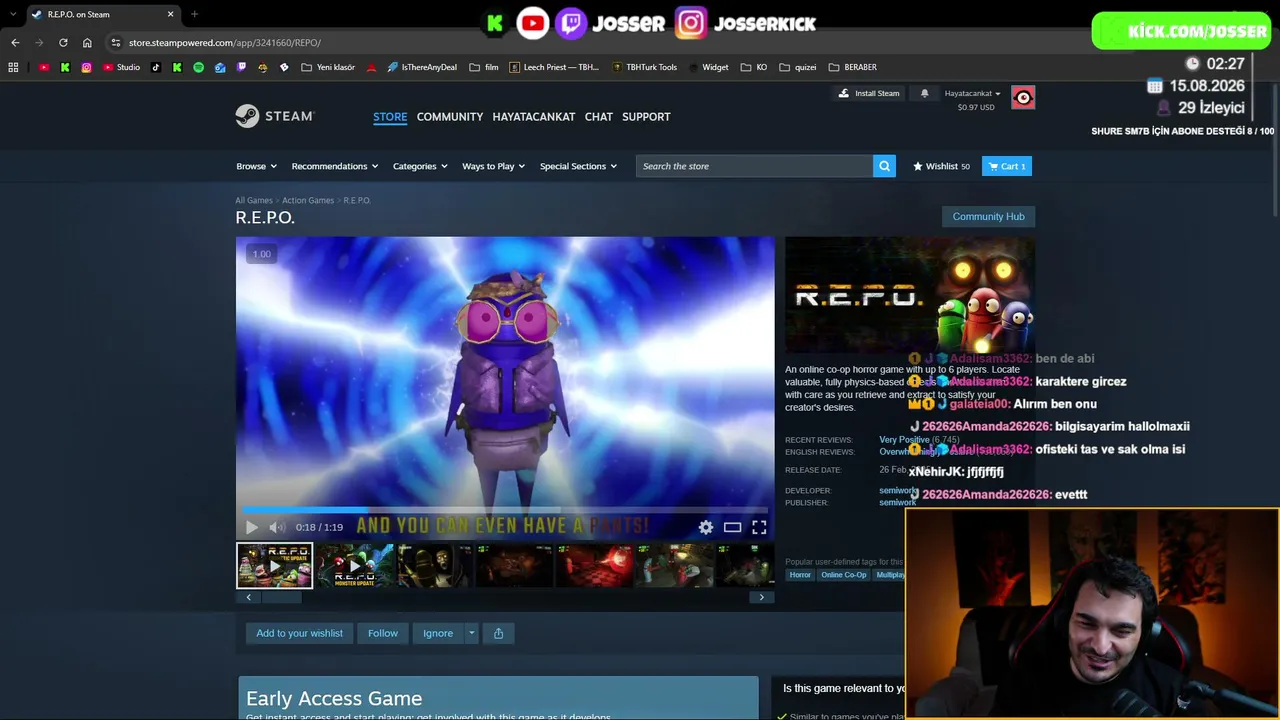
Task: Open the COMMUNITY menu
Action: [x=450, y=117]
